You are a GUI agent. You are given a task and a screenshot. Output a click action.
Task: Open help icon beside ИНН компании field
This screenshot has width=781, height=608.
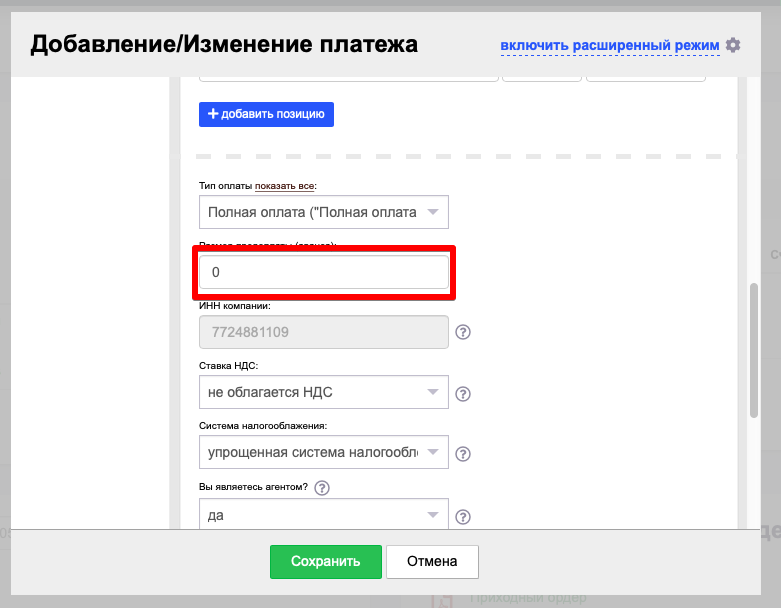(x=463, y=332)
